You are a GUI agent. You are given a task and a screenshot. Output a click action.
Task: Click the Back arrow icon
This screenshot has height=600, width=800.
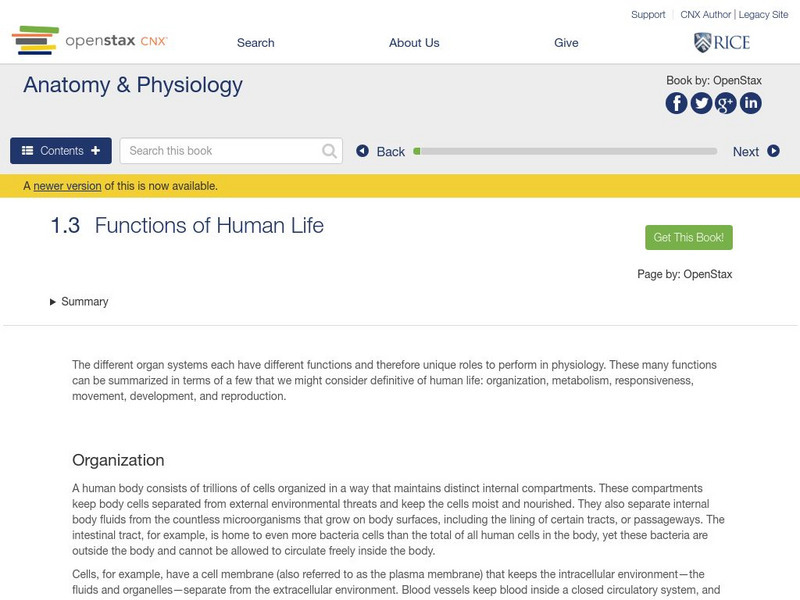click(x=363, y=151)
